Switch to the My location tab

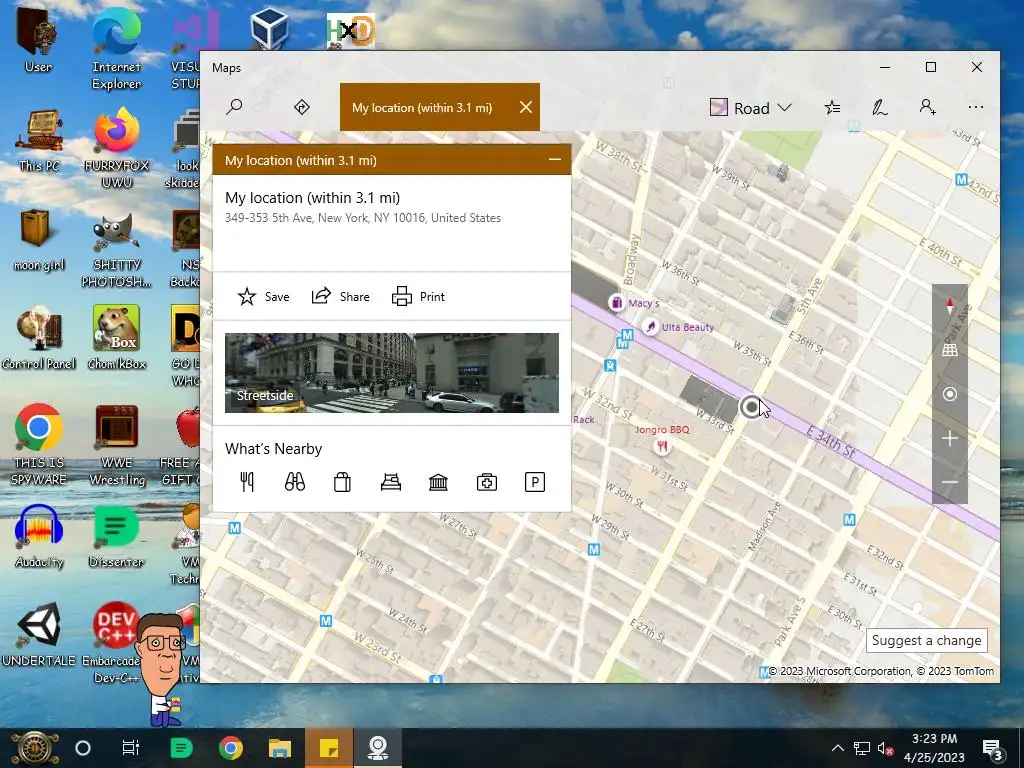tap(422, 107)
